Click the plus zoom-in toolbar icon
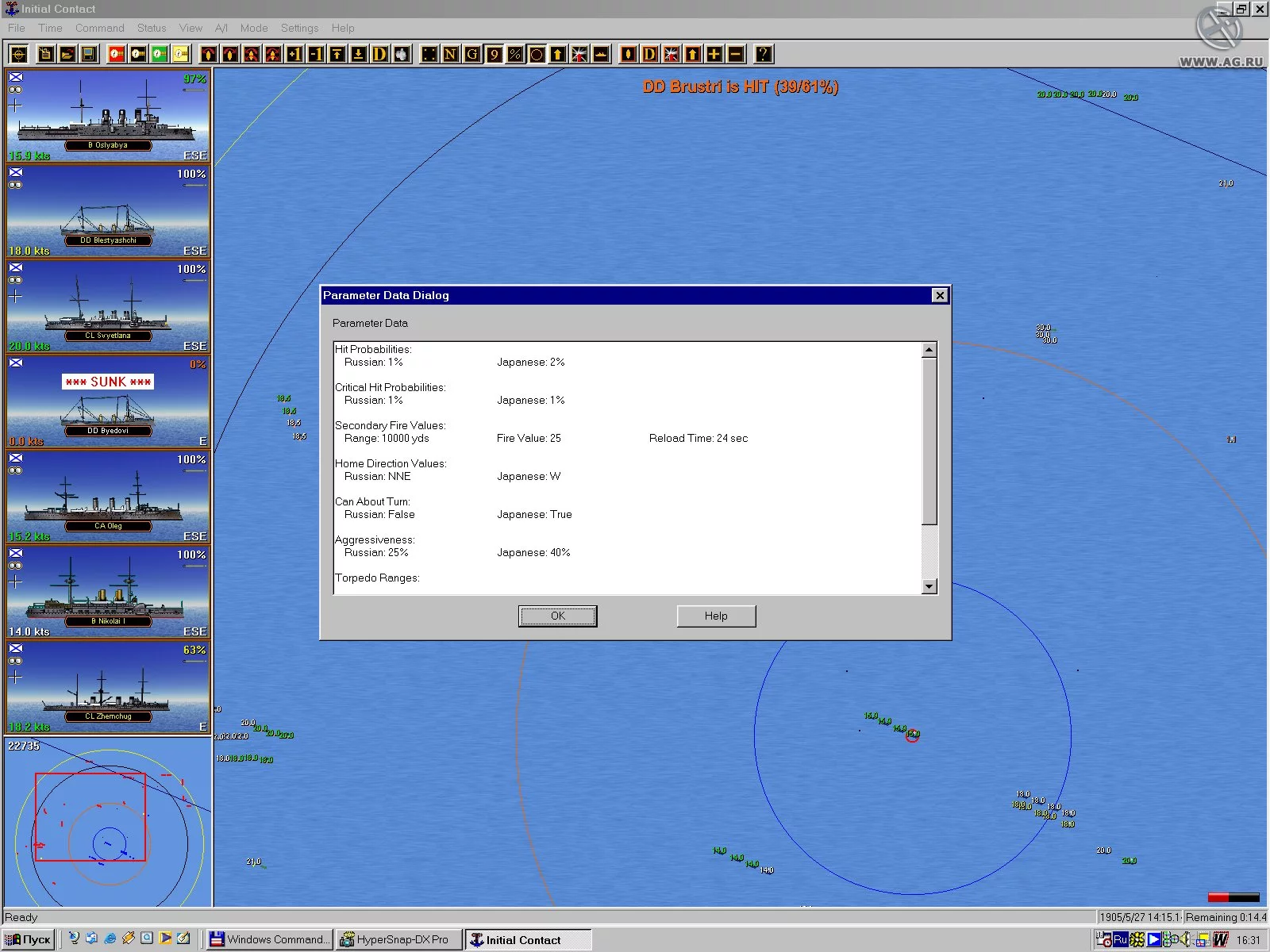Viewport: 1270px width, 952px height. coord(714,54)
